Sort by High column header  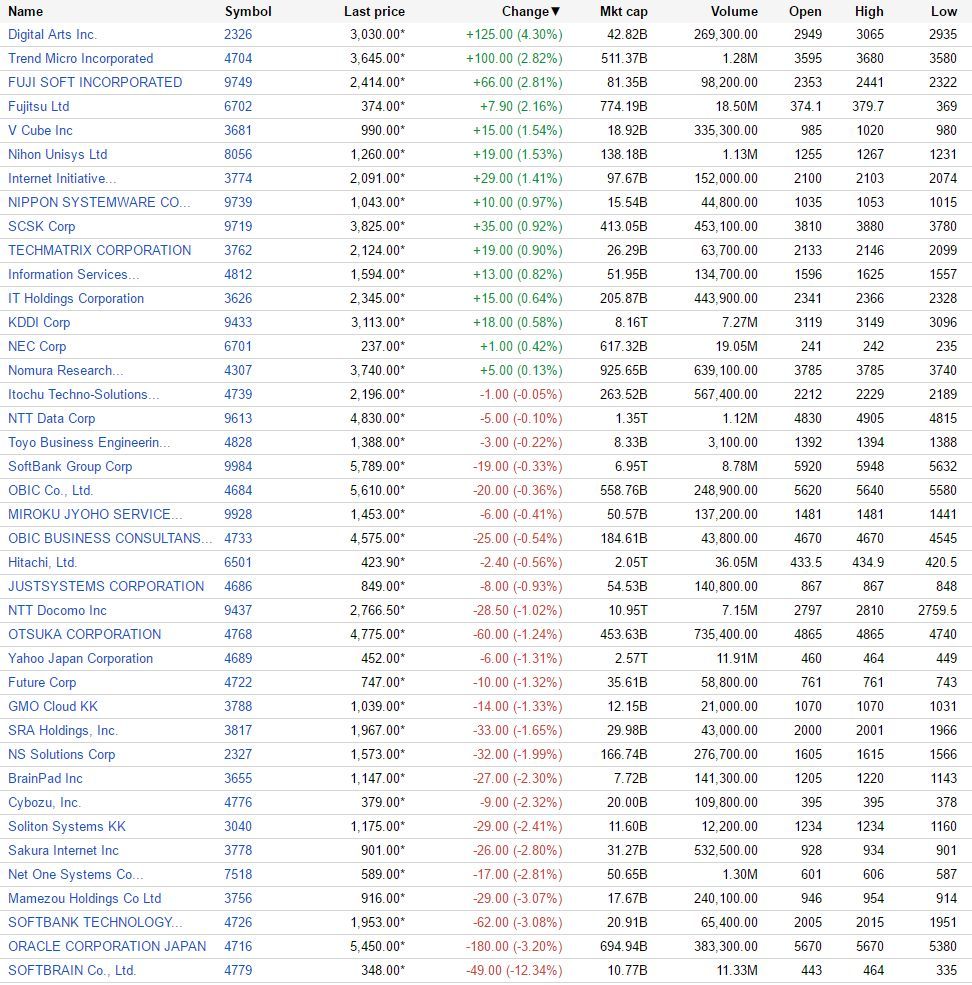point(869,11)
